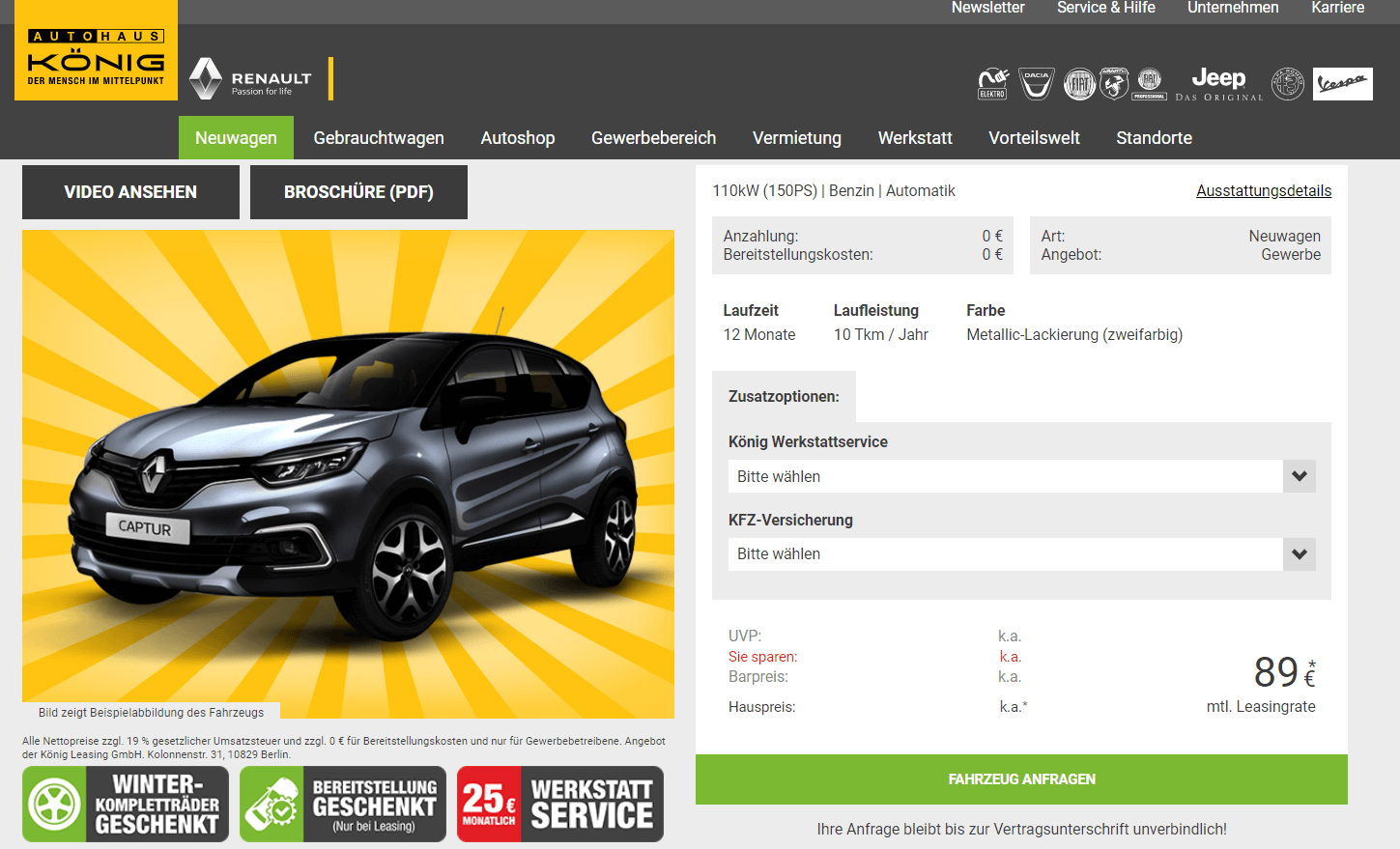The width and height of the screenshot is (1400, 849).
Task: Click 'Bild zeigt Beispielabbildung des Fahrzeugs' caption
Action: [x=151, y=713]
